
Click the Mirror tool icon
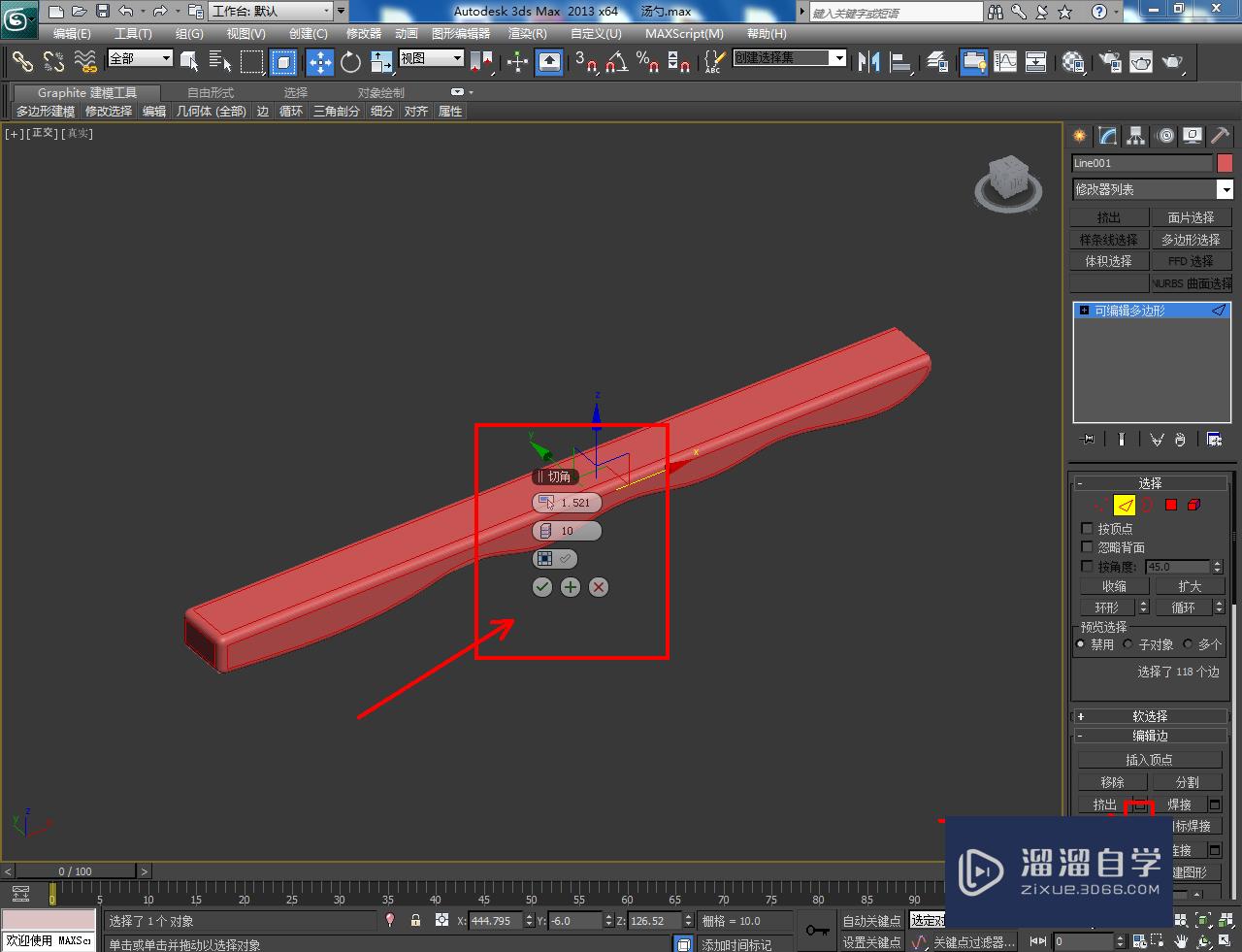tap(869, 62)
